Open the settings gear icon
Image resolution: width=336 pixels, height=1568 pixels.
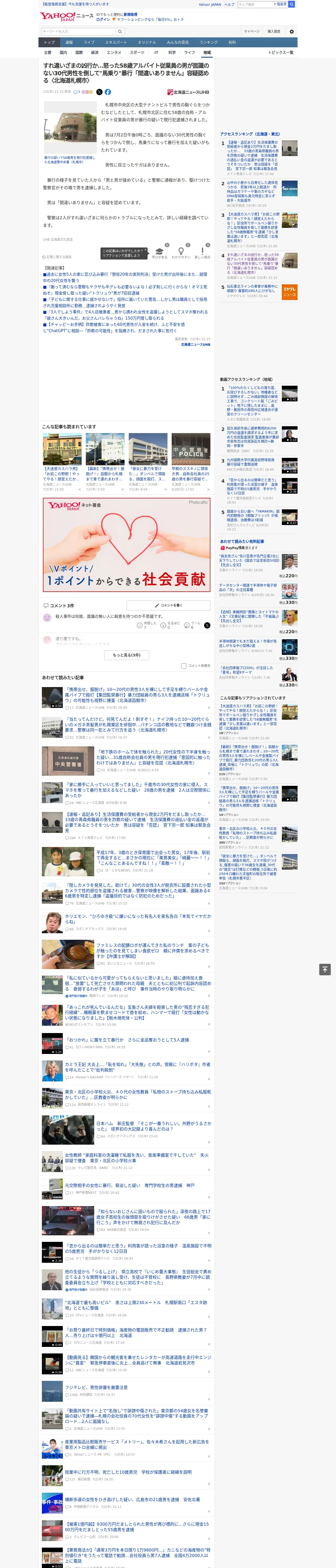pyautogui.click(x=292, y=32)
